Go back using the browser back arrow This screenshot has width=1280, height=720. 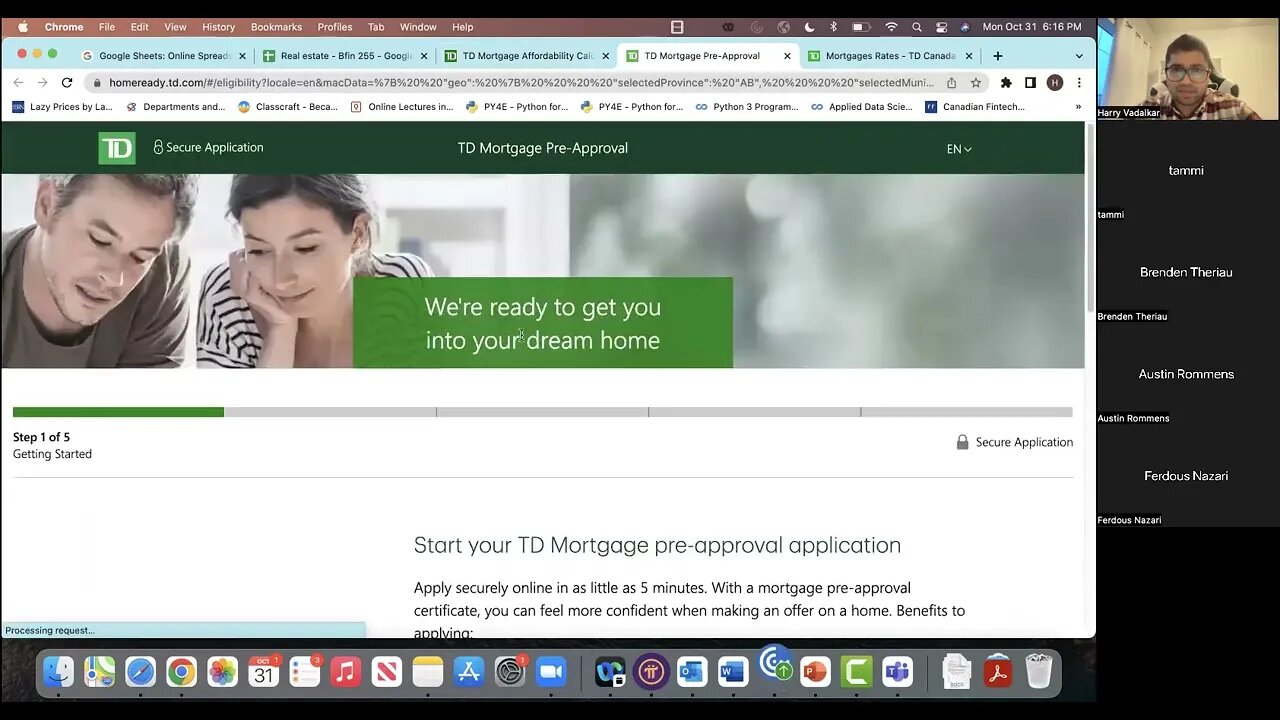18,83
